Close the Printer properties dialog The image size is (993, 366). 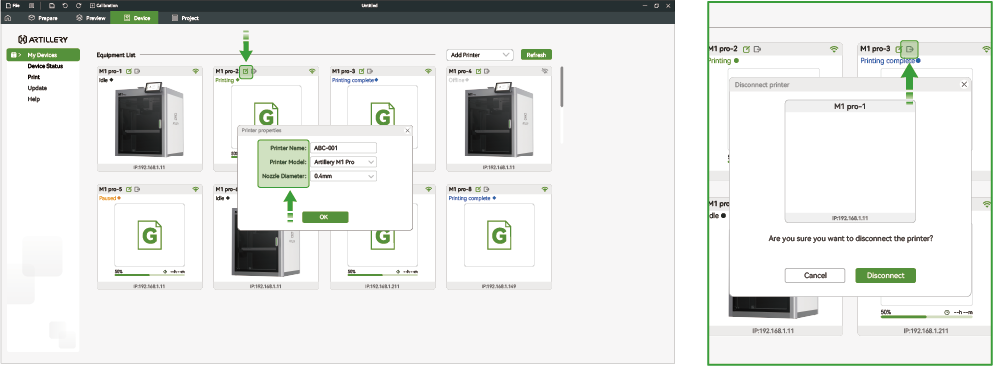tap(407, 130)
